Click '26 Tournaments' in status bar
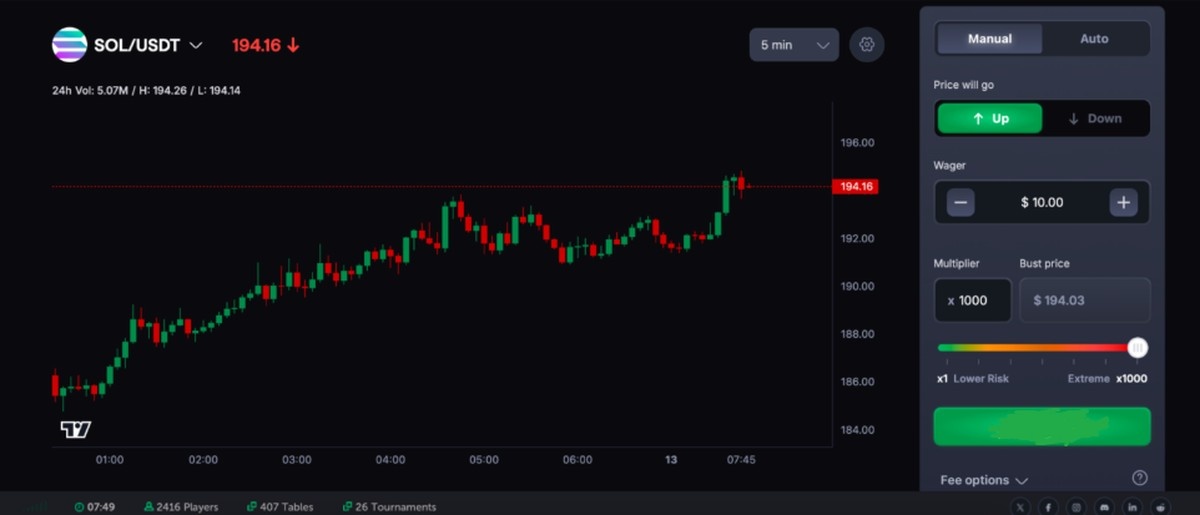Viewport: 1200px width, 515px height. (396, 507)
